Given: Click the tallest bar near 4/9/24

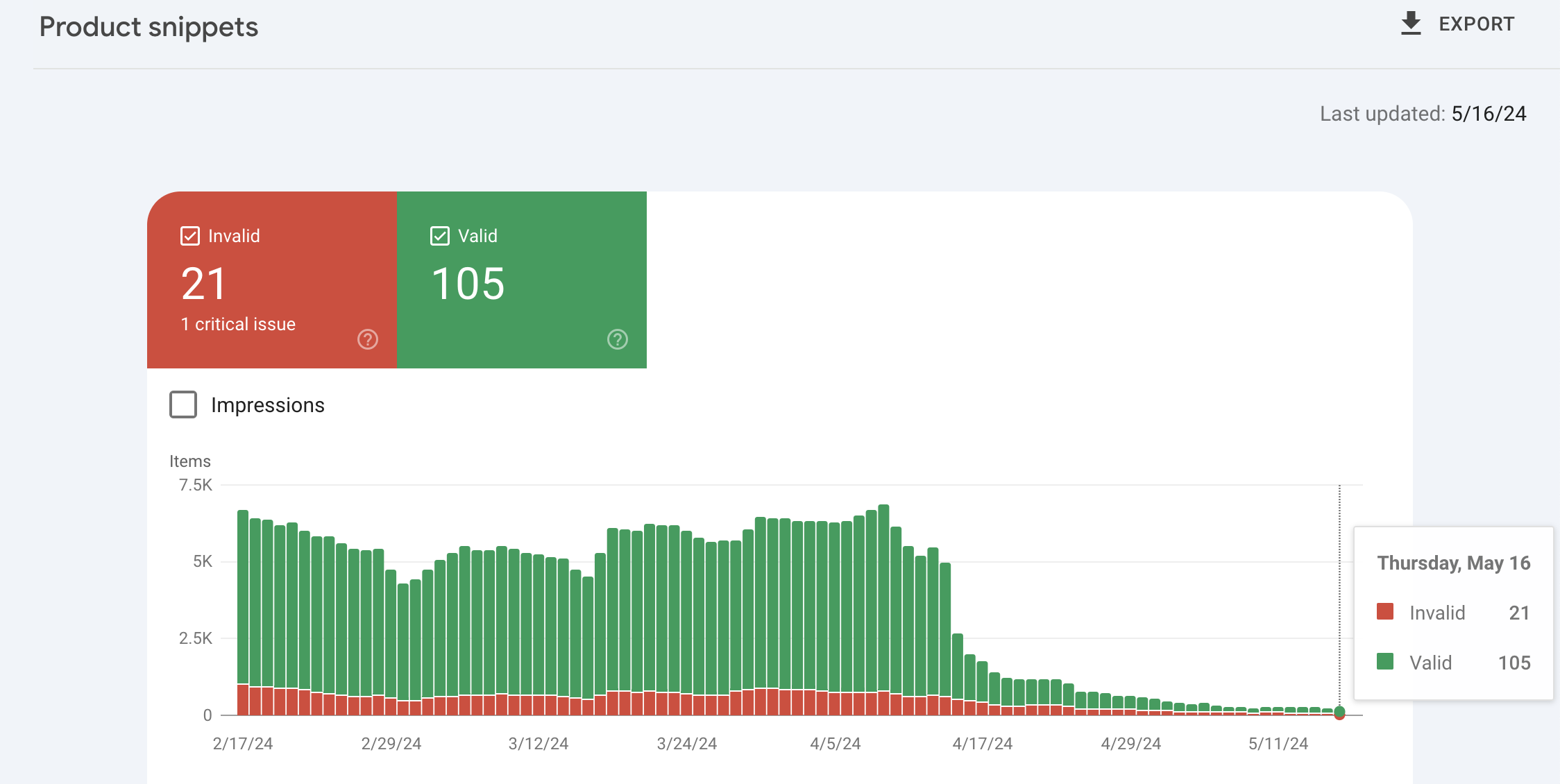Looking at the screenshot, I should 883,609.
